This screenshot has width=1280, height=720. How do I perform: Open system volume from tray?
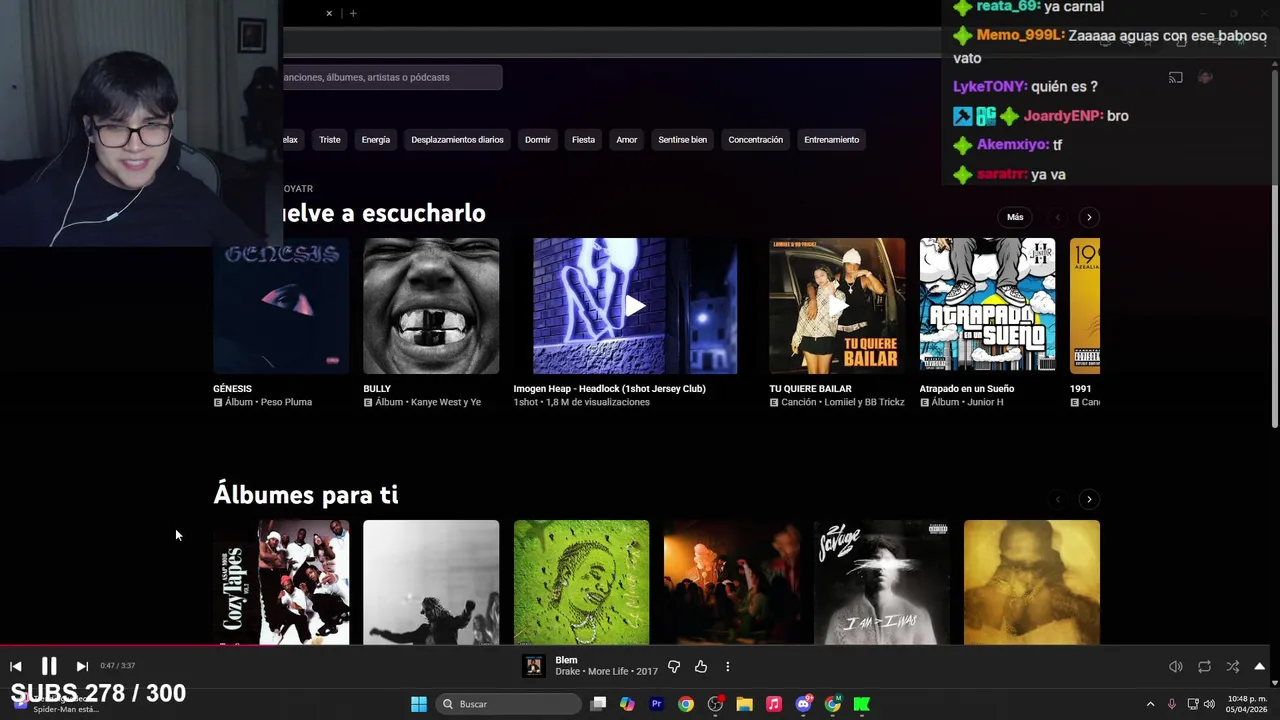click(x=1210, y=704)
